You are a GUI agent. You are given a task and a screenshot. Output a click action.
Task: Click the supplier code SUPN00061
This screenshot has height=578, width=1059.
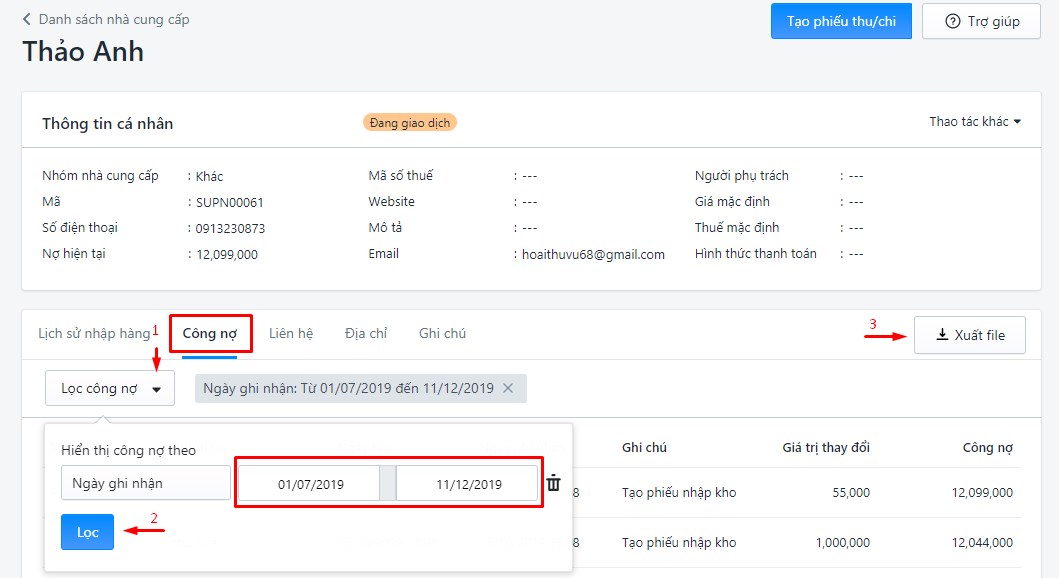230,203
